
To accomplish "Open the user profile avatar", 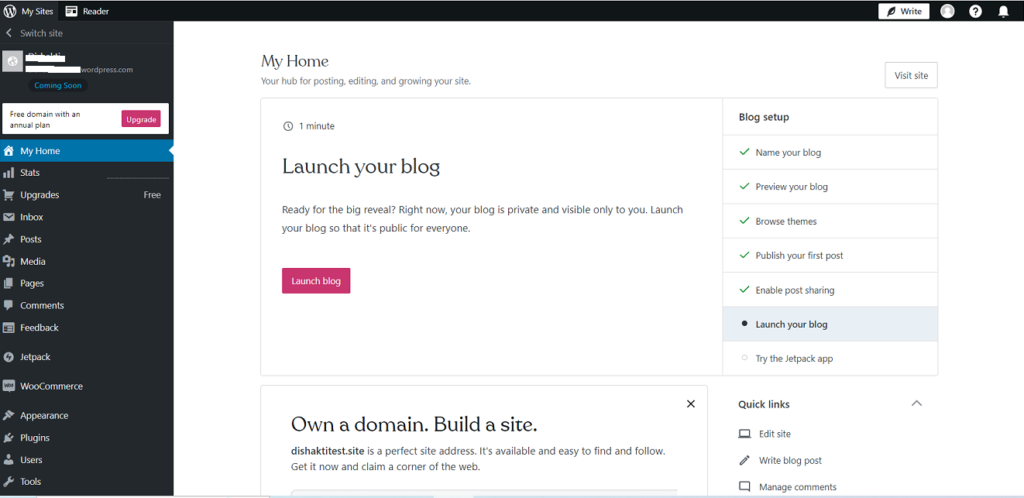I will pos(947,11).
